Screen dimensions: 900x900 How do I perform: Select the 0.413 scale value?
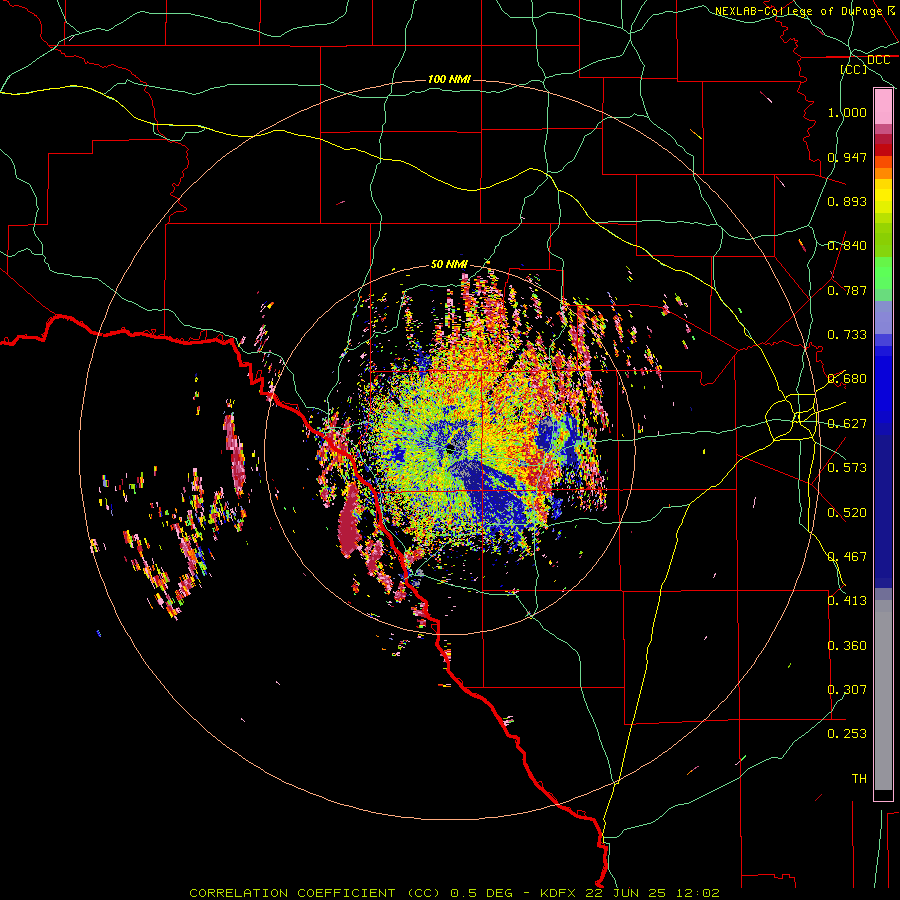[847, 601]
